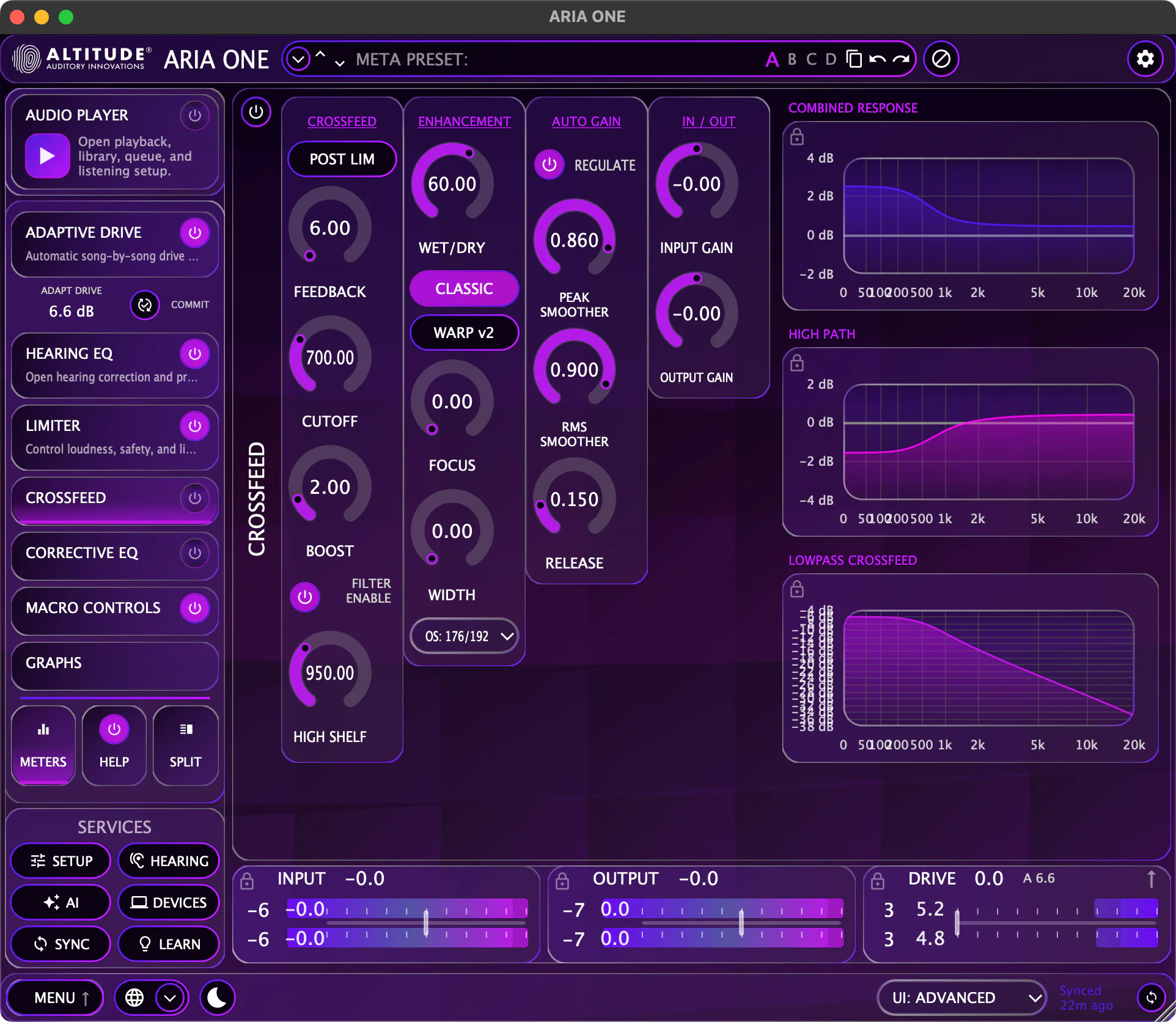This screenshot has height=1022, width=1176.
Task: Lock the Input meter with lock icon
Action: (x=247, y=881)
